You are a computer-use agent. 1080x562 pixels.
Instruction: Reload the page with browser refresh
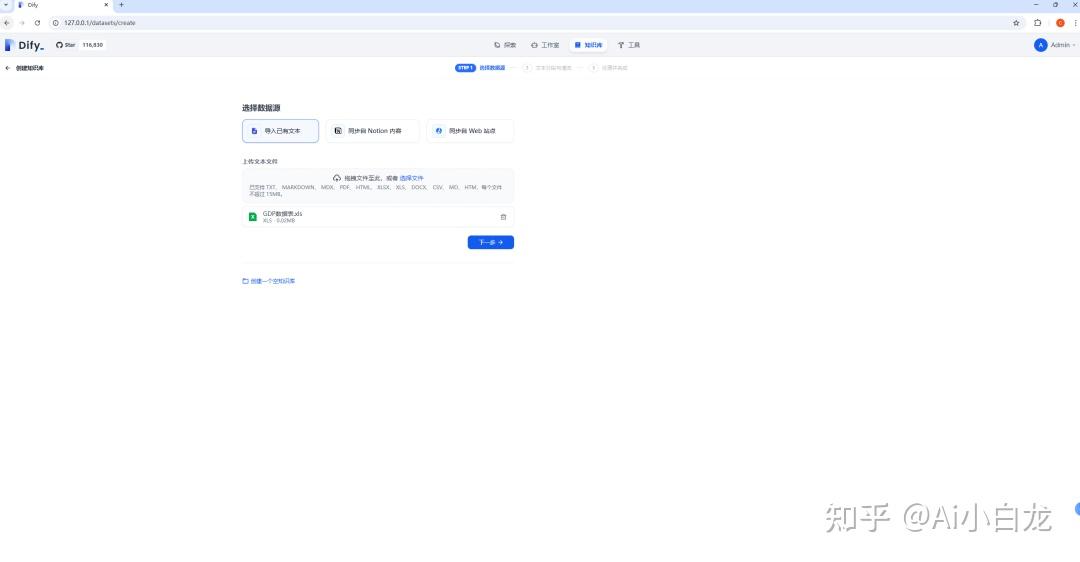(x=37, y=22)
